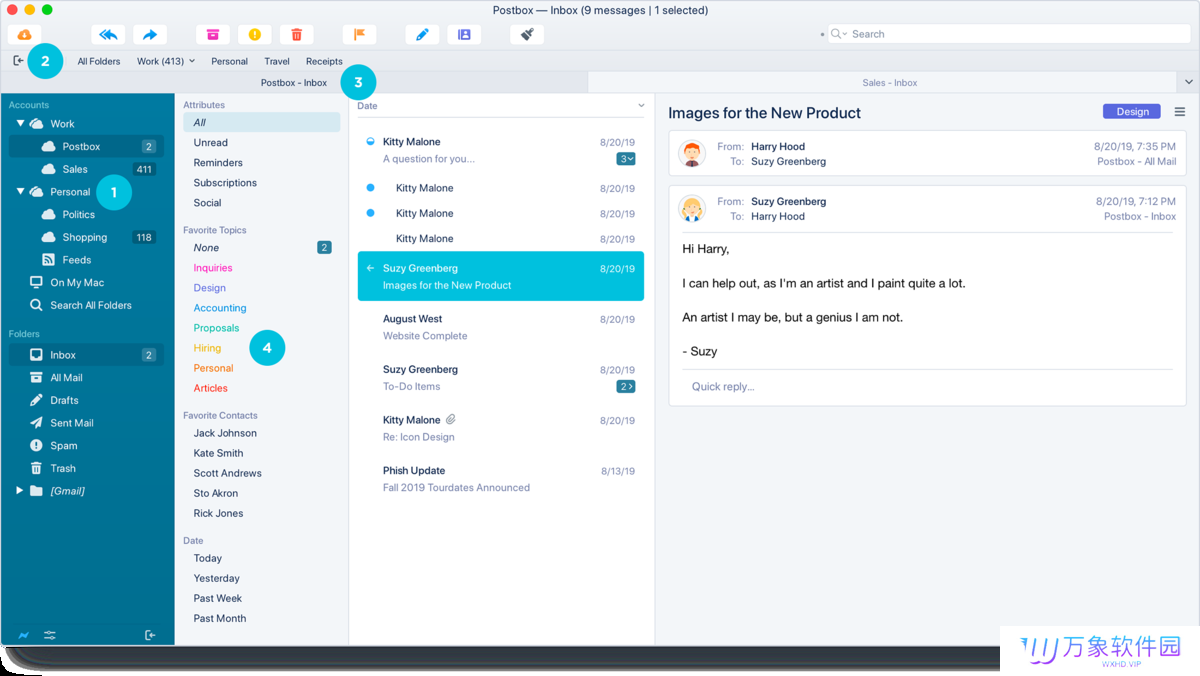The height and width of the screenshot is (676, 1200).
Task: Click Suzy Greenberg's avatar in the message header
Action: [x=691, y=208]
